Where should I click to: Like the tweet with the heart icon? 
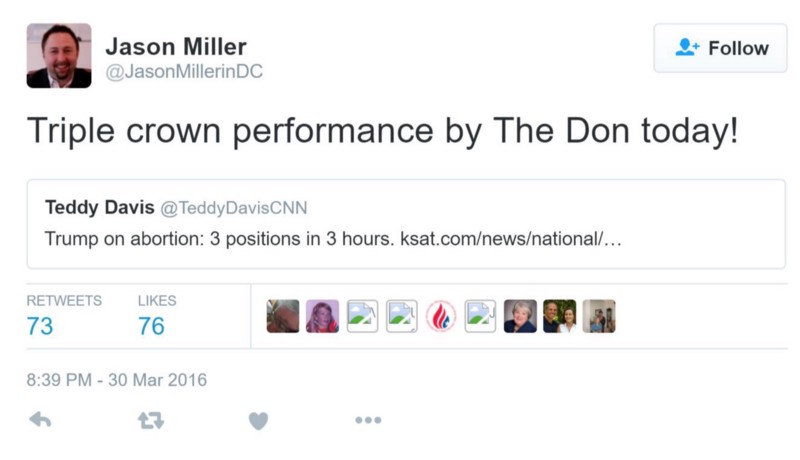pyautogui.click(x=258, y=421)
